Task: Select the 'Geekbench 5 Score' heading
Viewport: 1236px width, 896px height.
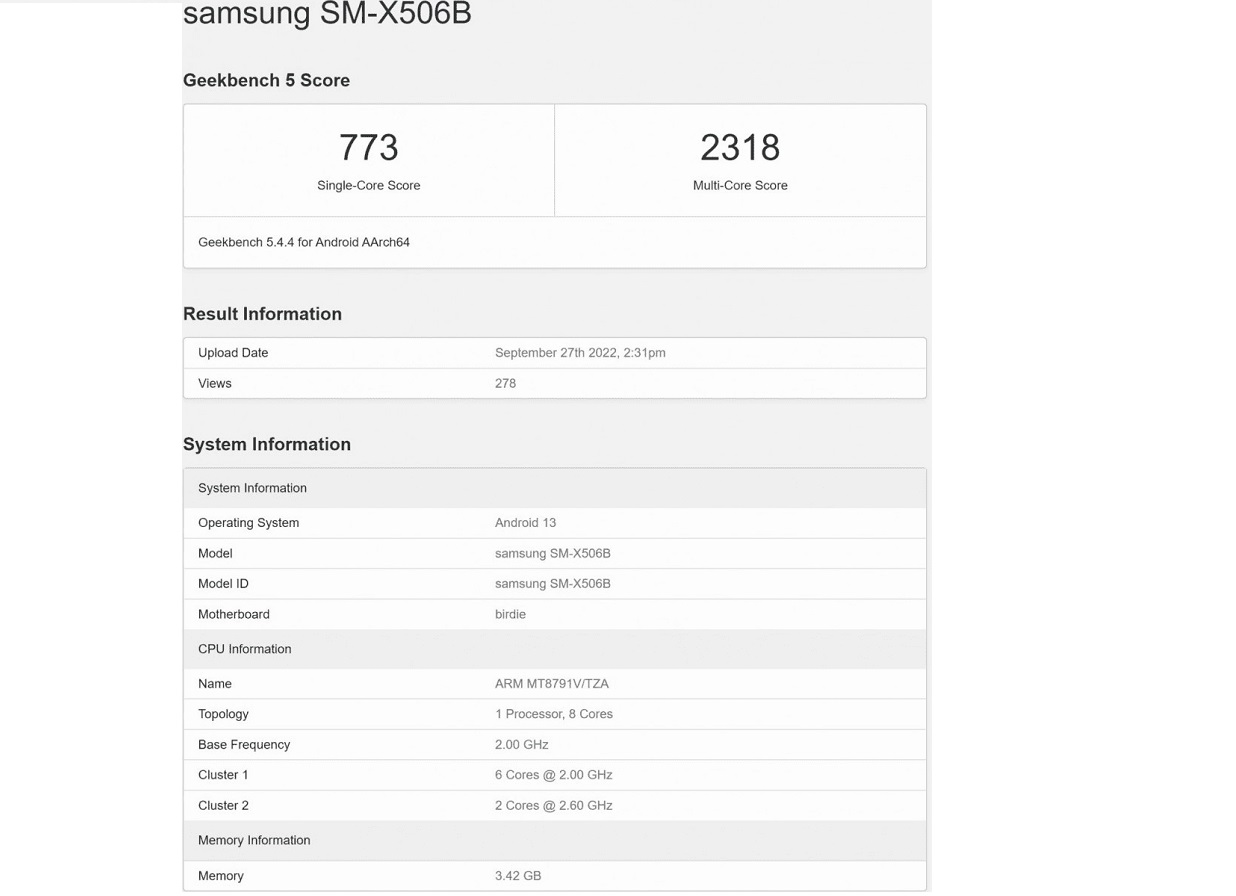Action: 266,80
